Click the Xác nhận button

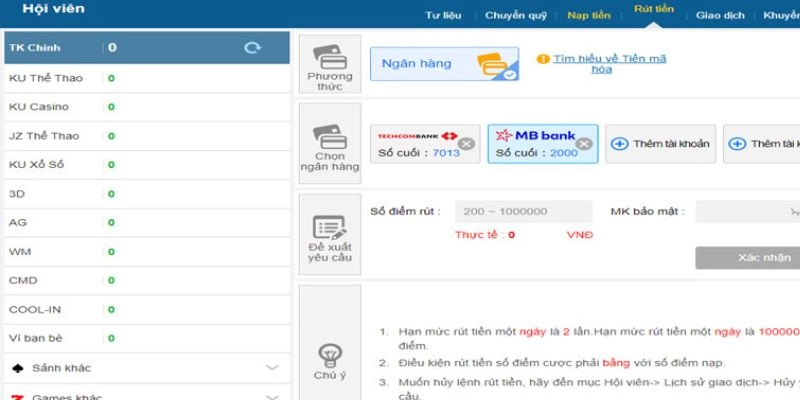pos(748,258)
